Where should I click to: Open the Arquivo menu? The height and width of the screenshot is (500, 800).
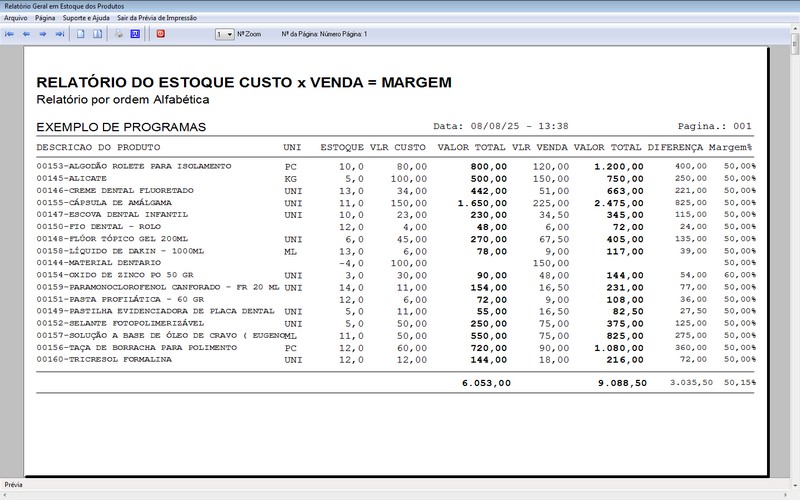pos(16,18)
